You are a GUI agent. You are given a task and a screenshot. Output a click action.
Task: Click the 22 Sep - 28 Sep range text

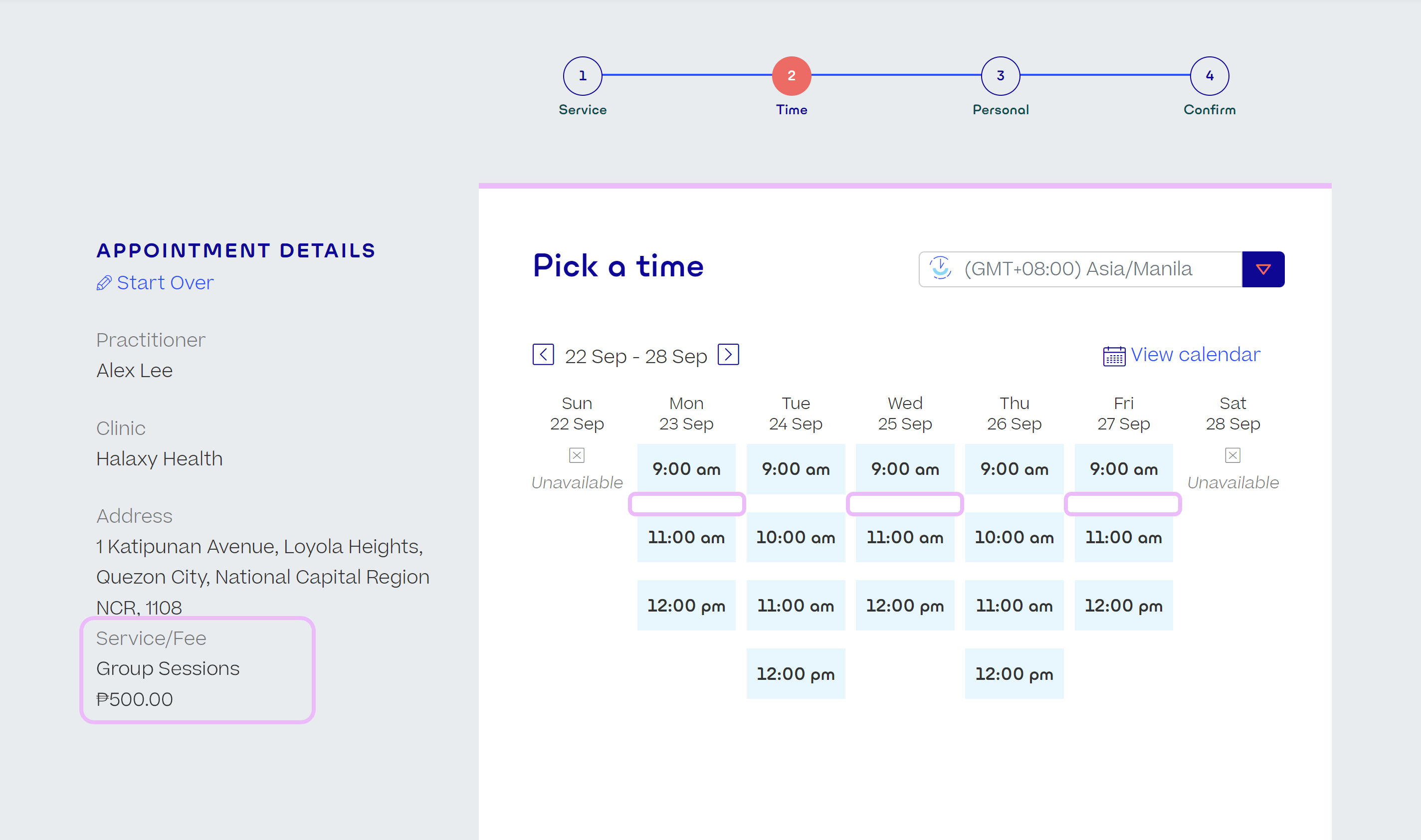point(636,357)
